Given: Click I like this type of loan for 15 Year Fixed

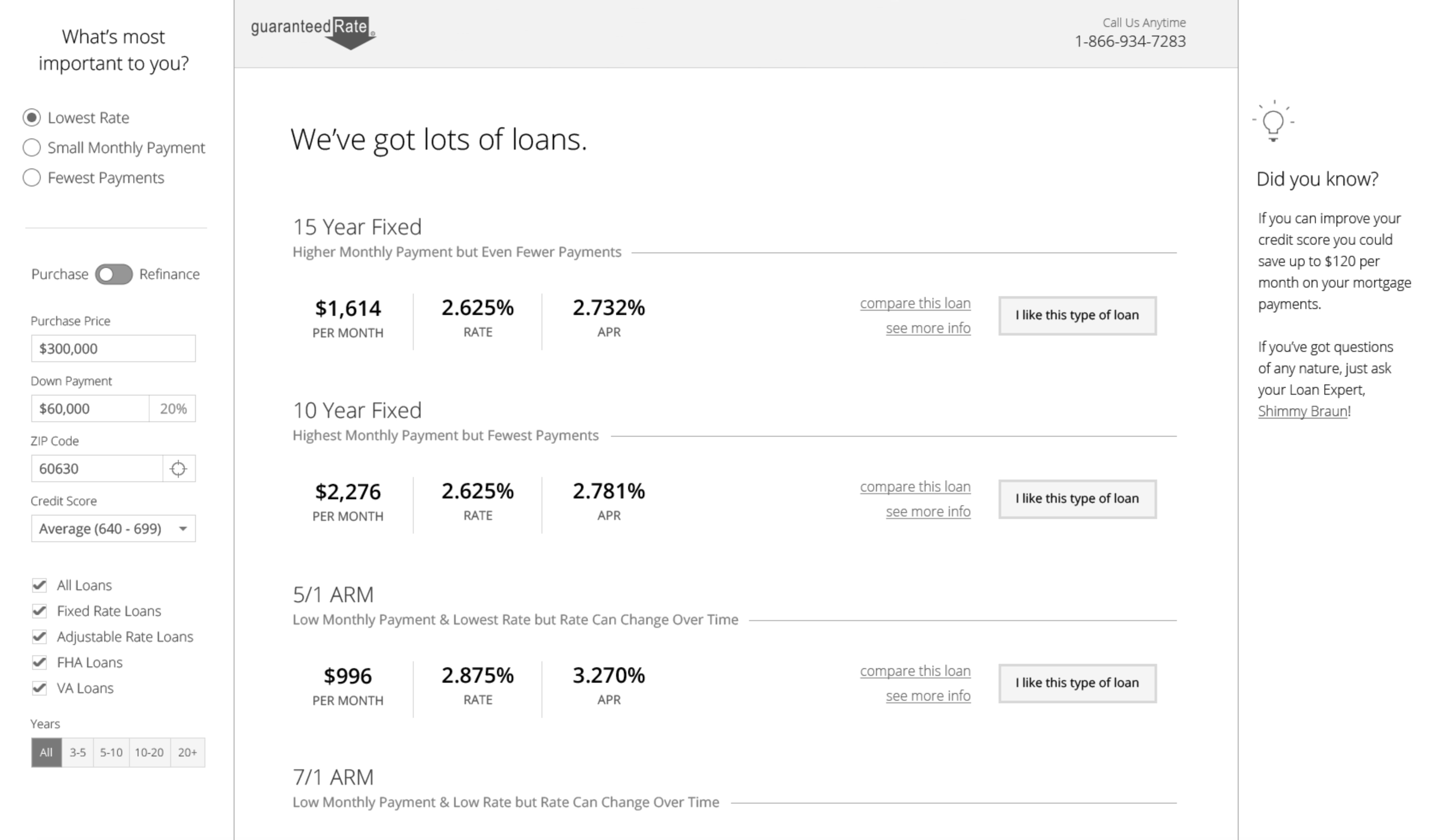Looking at the screenshot, I should [x=1077, y=315].
